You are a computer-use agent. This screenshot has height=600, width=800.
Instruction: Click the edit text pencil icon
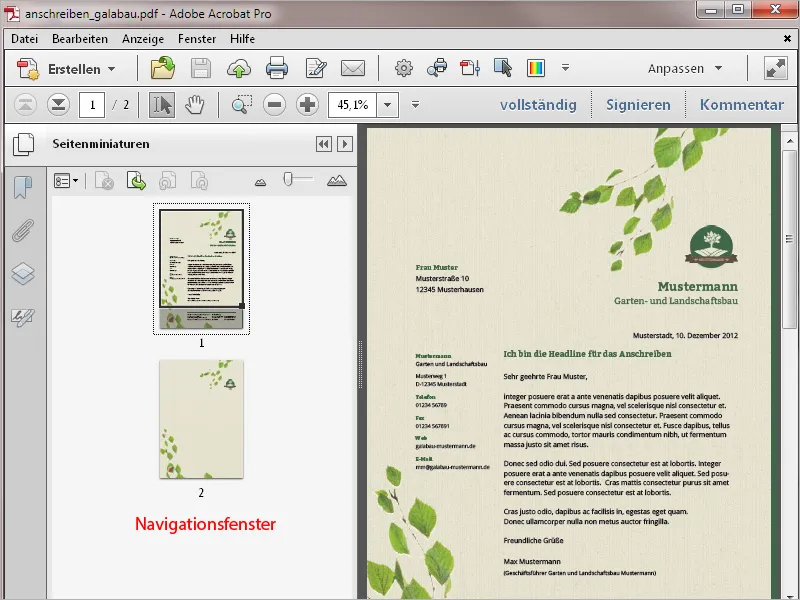coord(316,68)
